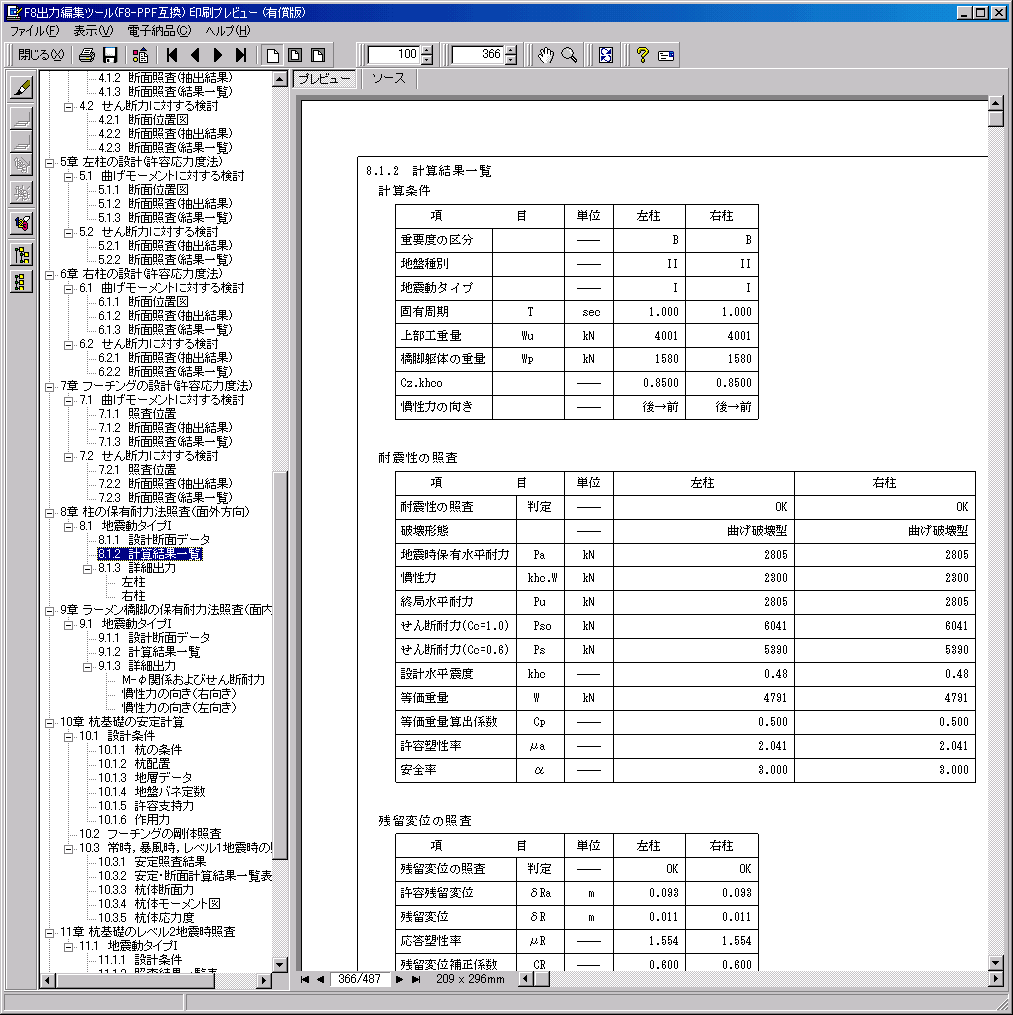Open the output item settings icon next to save
The width and height of the screenshot is (1013, 1015).
pyautogui.click(x=140, y=55)
